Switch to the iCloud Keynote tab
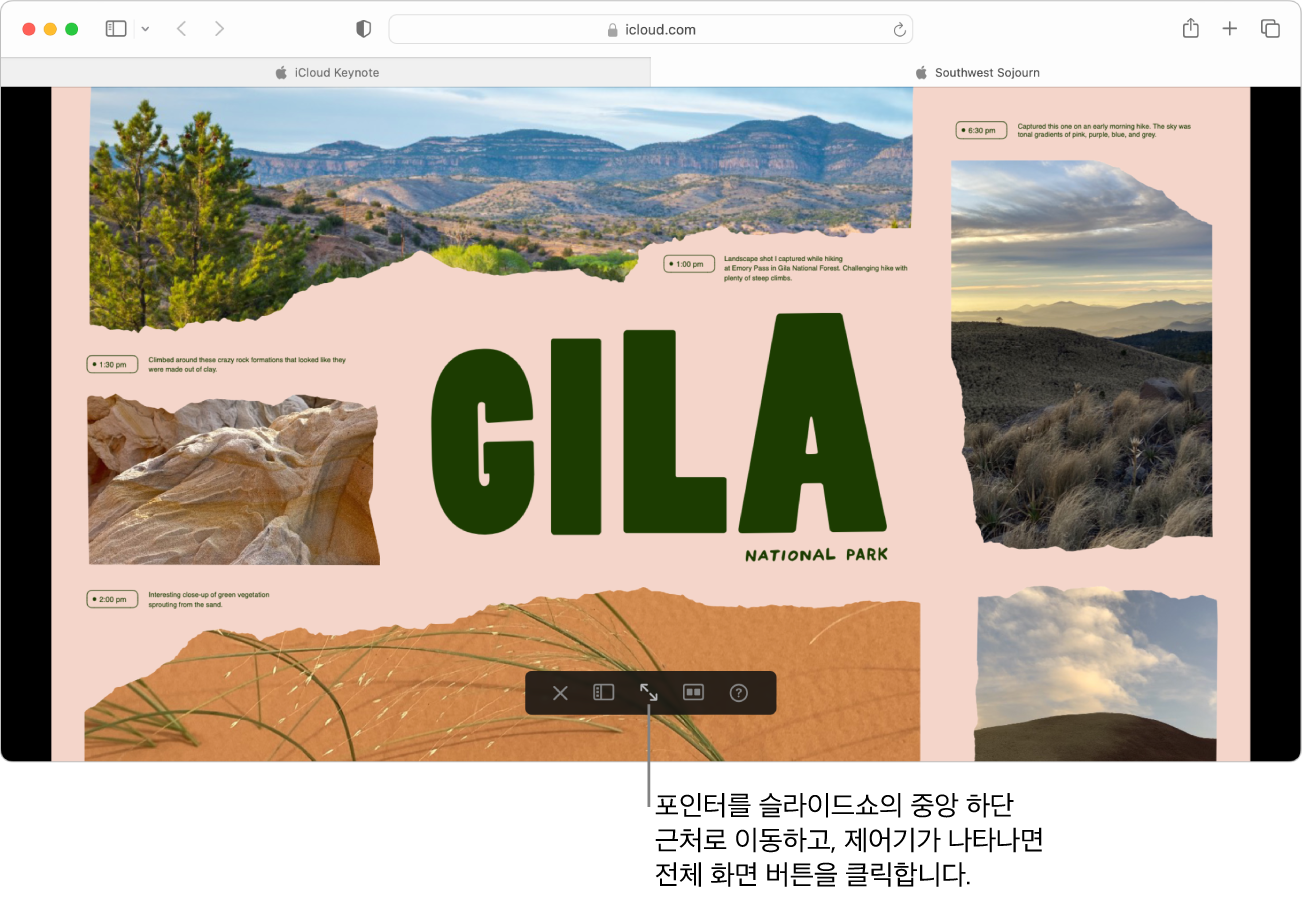Screen dimensions: 1303x899 pos(326,72)
